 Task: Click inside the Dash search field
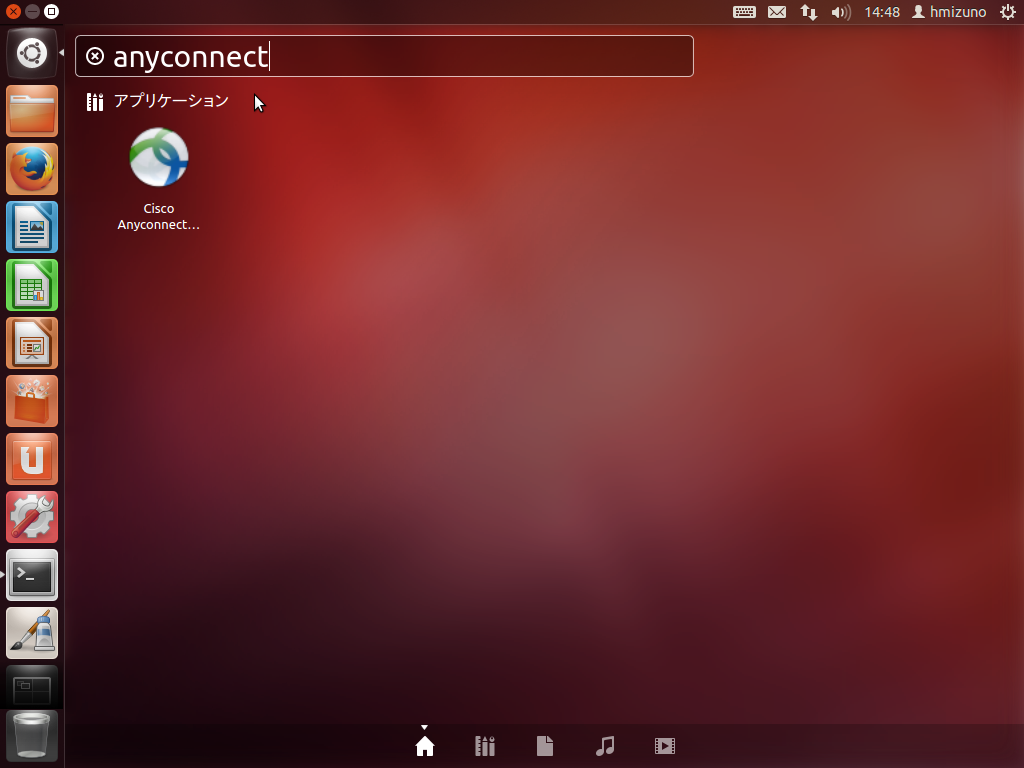pos(384,56)
